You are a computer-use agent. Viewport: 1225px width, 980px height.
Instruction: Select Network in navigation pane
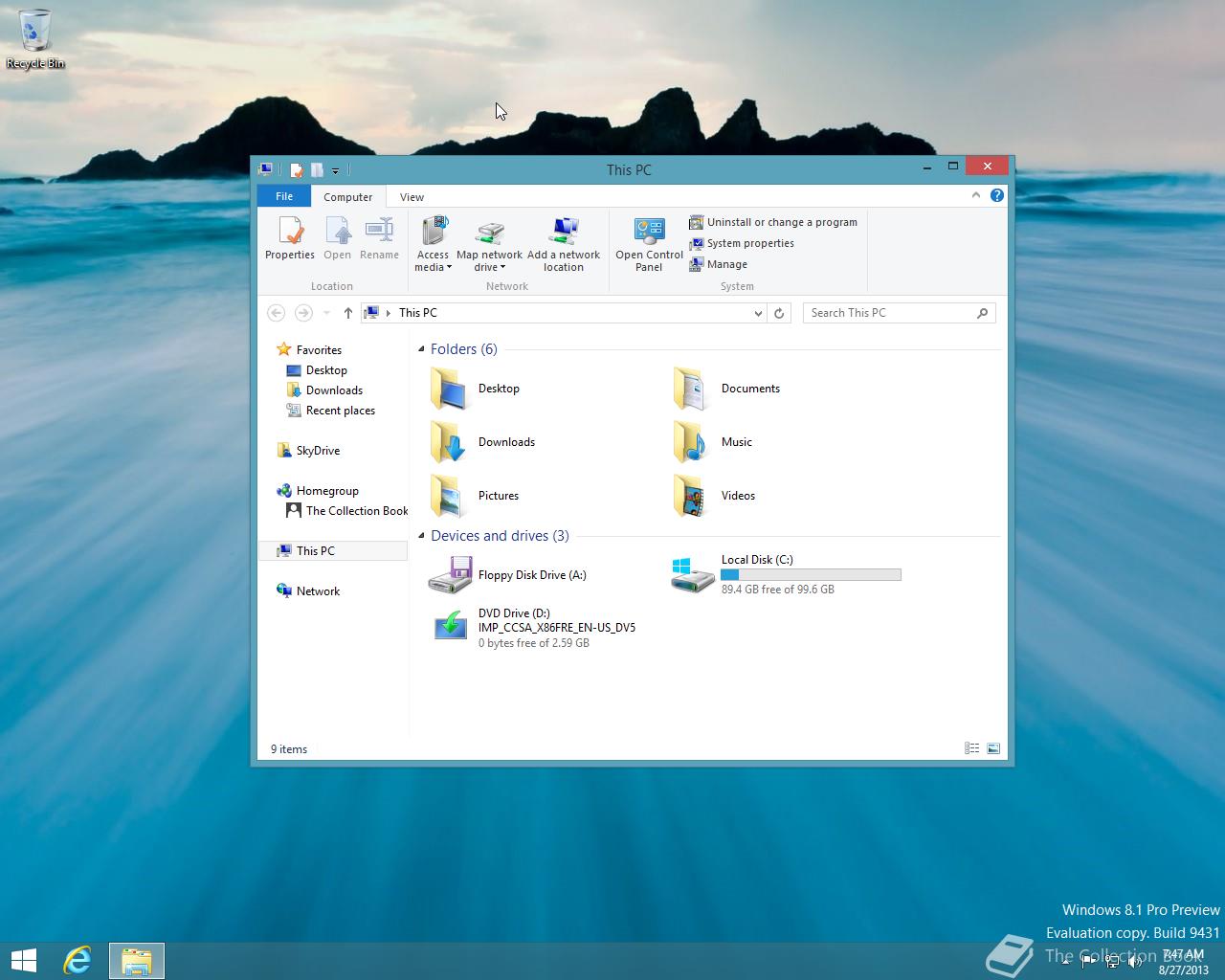click(318, 591)
